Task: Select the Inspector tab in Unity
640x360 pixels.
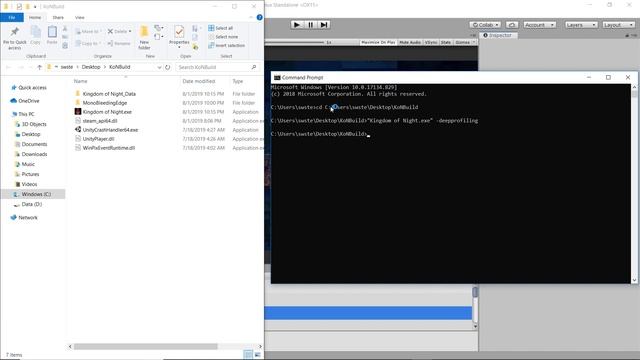Action: pyautogui.click(x=498, y=36)
